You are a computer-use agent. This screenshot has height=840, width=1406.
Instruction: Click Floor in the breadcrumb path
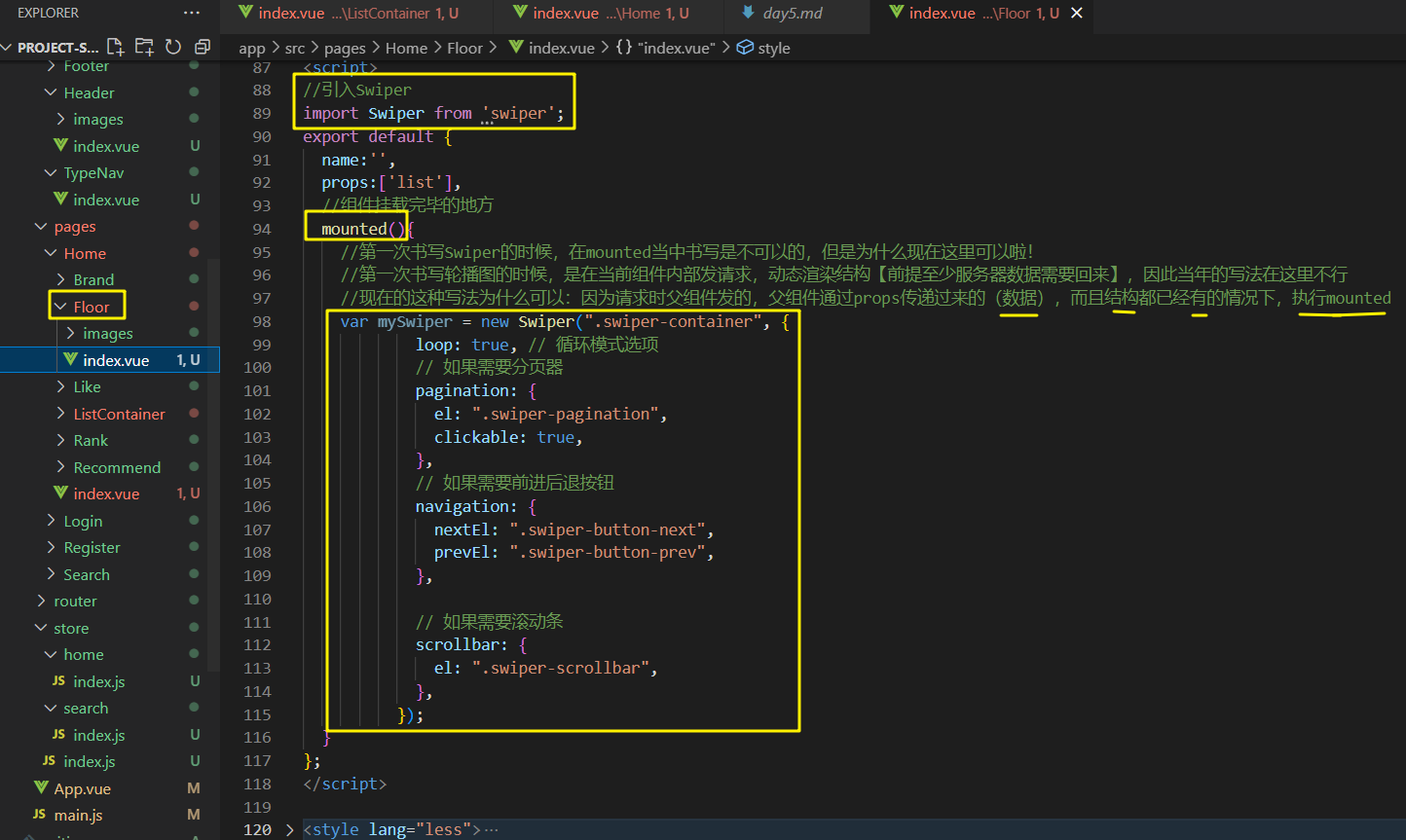[x=464, y=47]
